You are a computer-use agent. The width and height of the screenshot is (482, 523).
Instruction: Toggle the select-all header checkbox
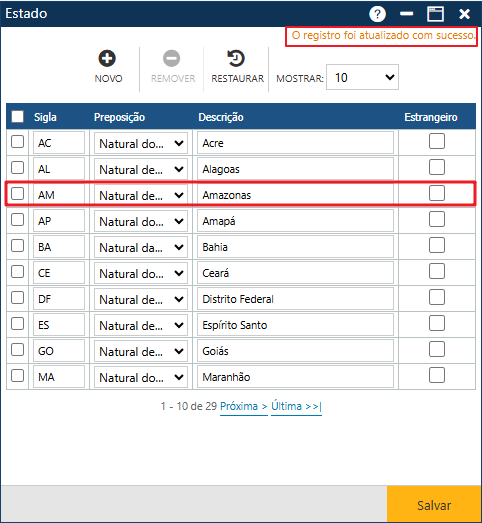17,117
